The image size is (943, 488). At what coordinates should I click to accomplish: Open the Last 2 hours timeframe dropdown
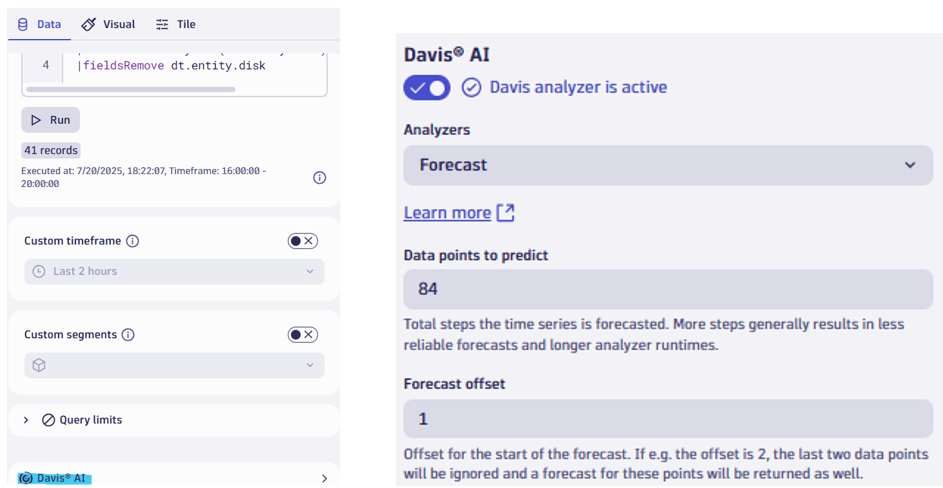pos(174,271)
